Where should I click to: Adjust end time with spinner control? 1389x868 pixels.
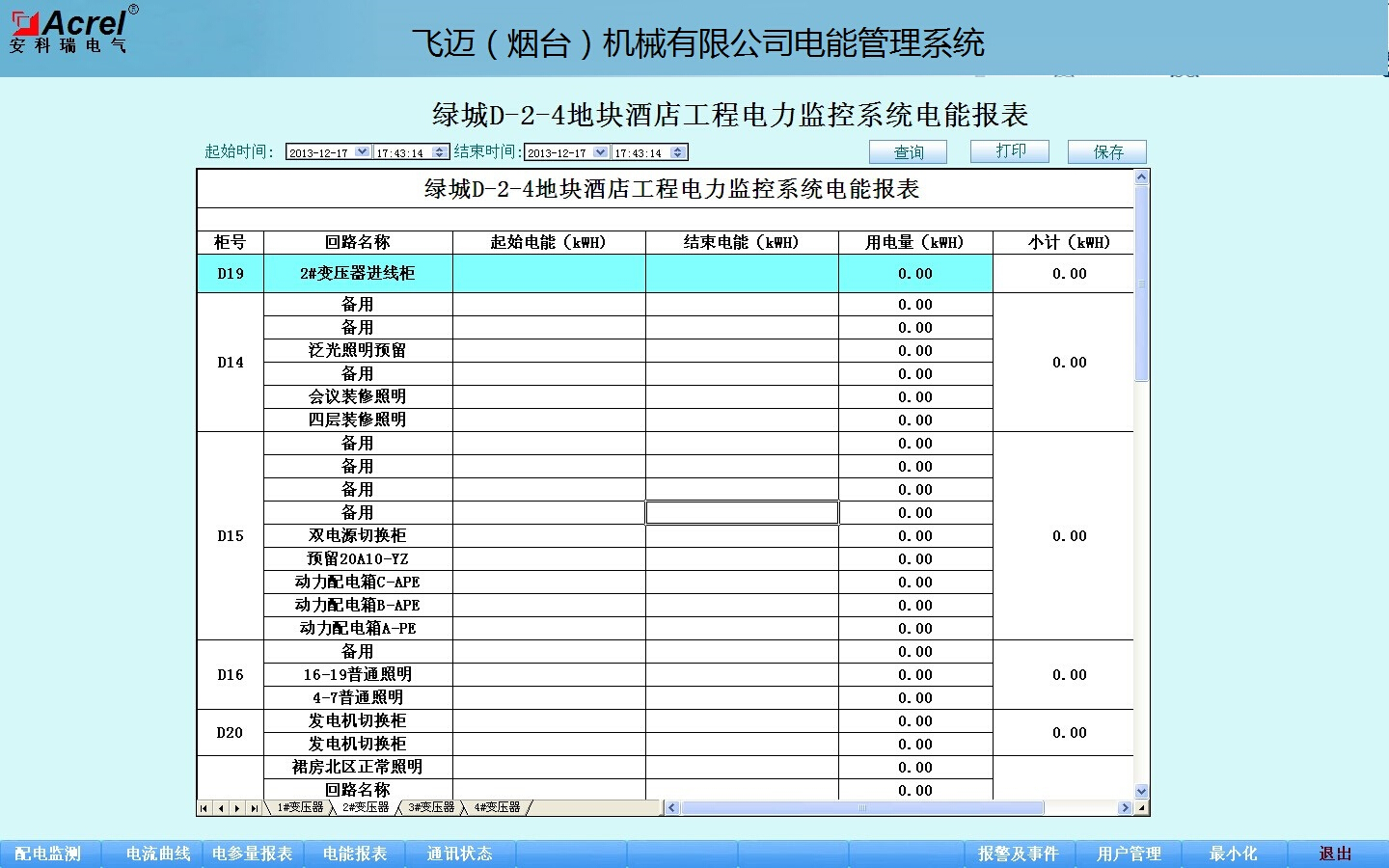tap(678, 152)
